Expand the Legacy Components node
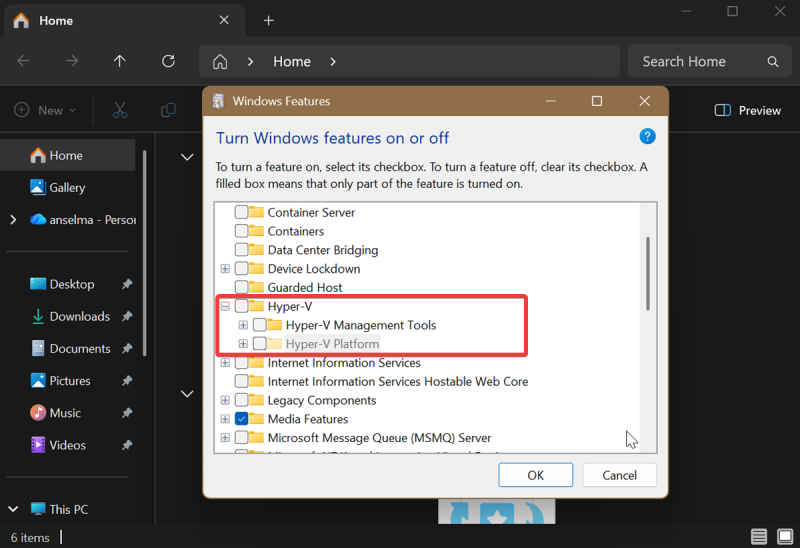 [x=225, y=400]
